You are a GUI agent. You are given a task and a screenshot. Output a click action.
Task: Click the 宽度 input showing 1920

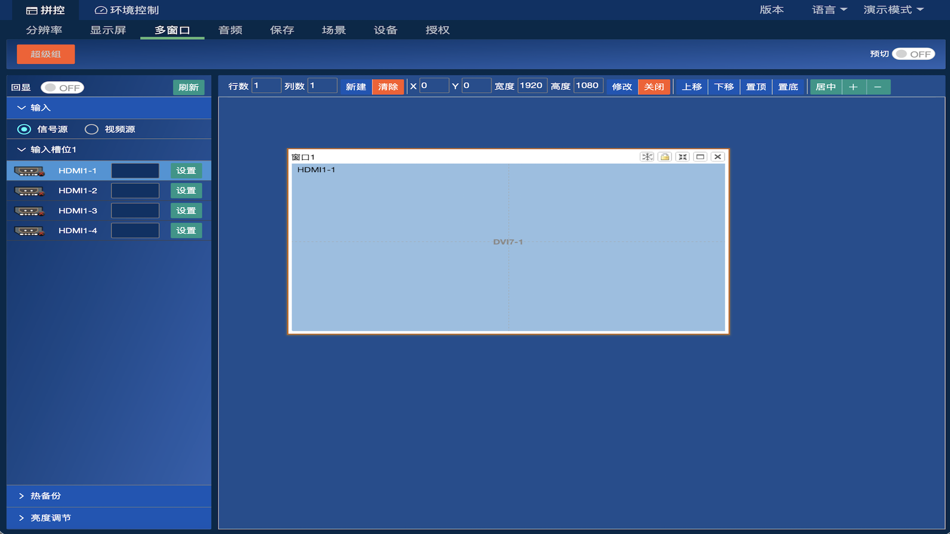[x=533, y=86]
